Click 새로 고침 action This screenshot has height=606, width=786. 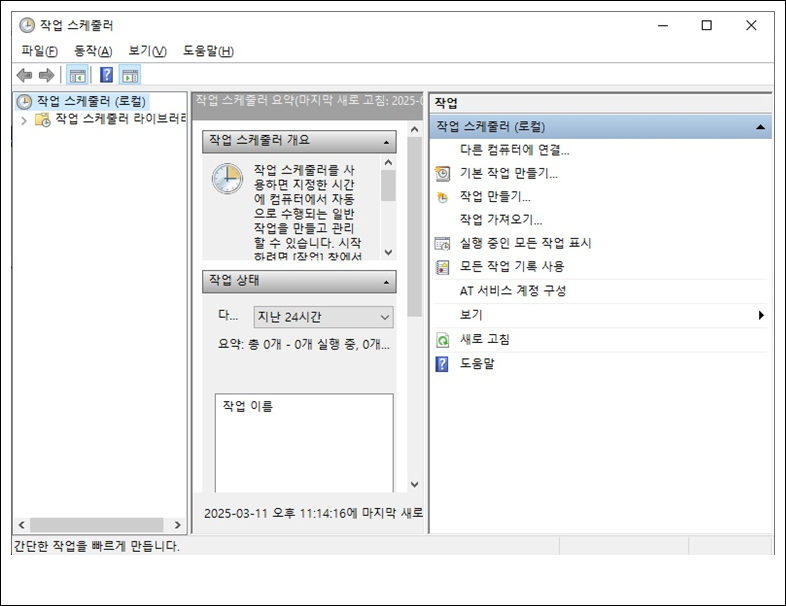click(x=485, y=340)
